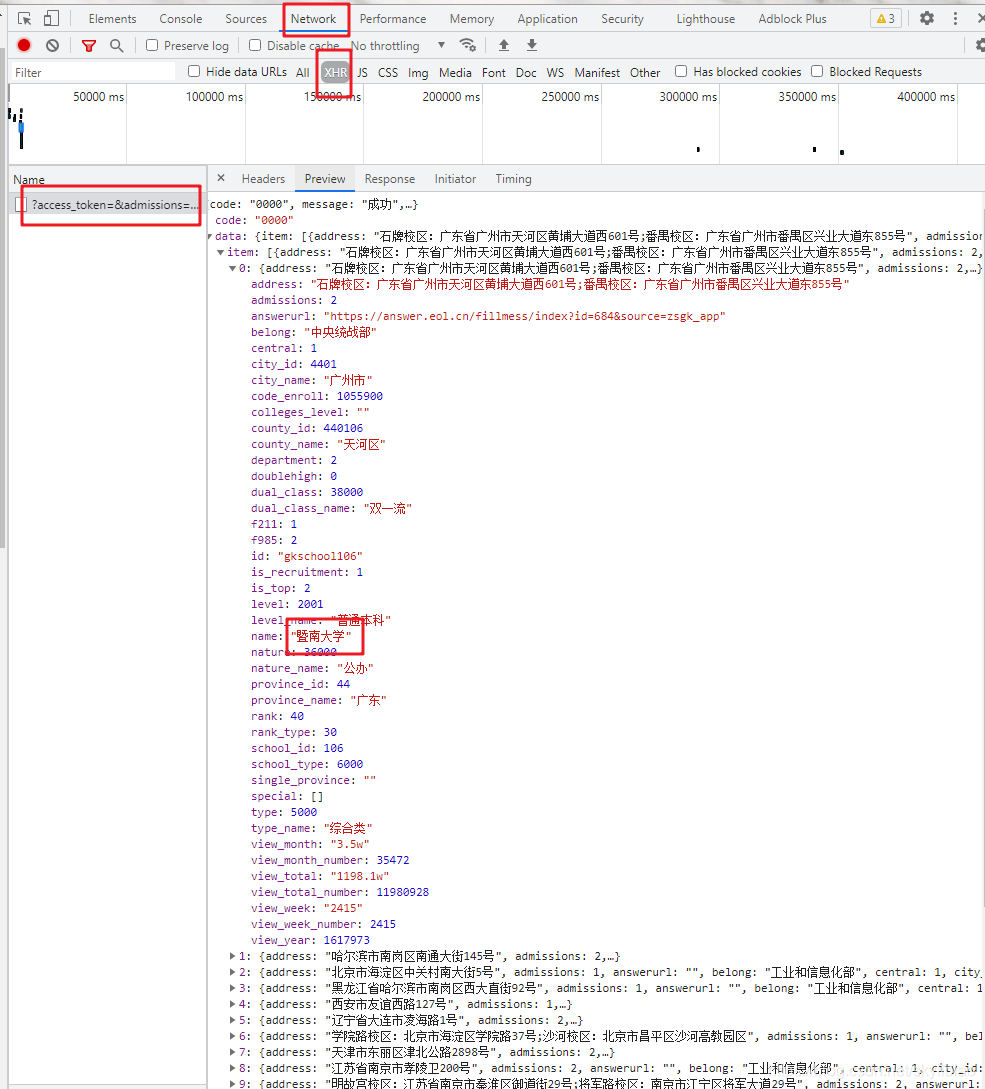Check the Disable cache option
Screen dimensions: 985x1089
(254, 45)
